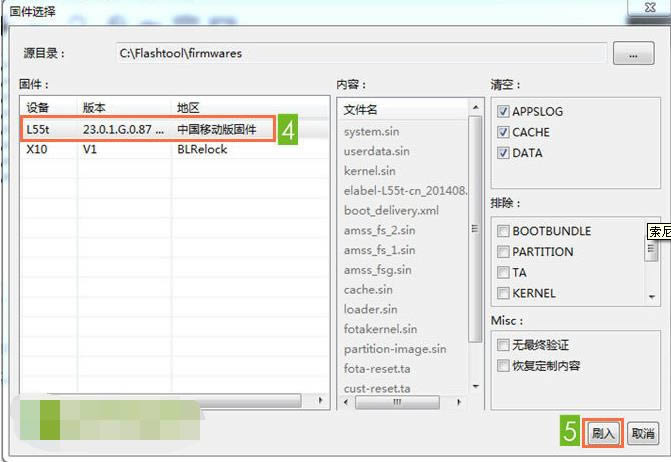Viewport: 671px width, 462px height.
Task: Select the X10 BLRelock firmware row
Action: pyautogui.click(x=150, y=150)
